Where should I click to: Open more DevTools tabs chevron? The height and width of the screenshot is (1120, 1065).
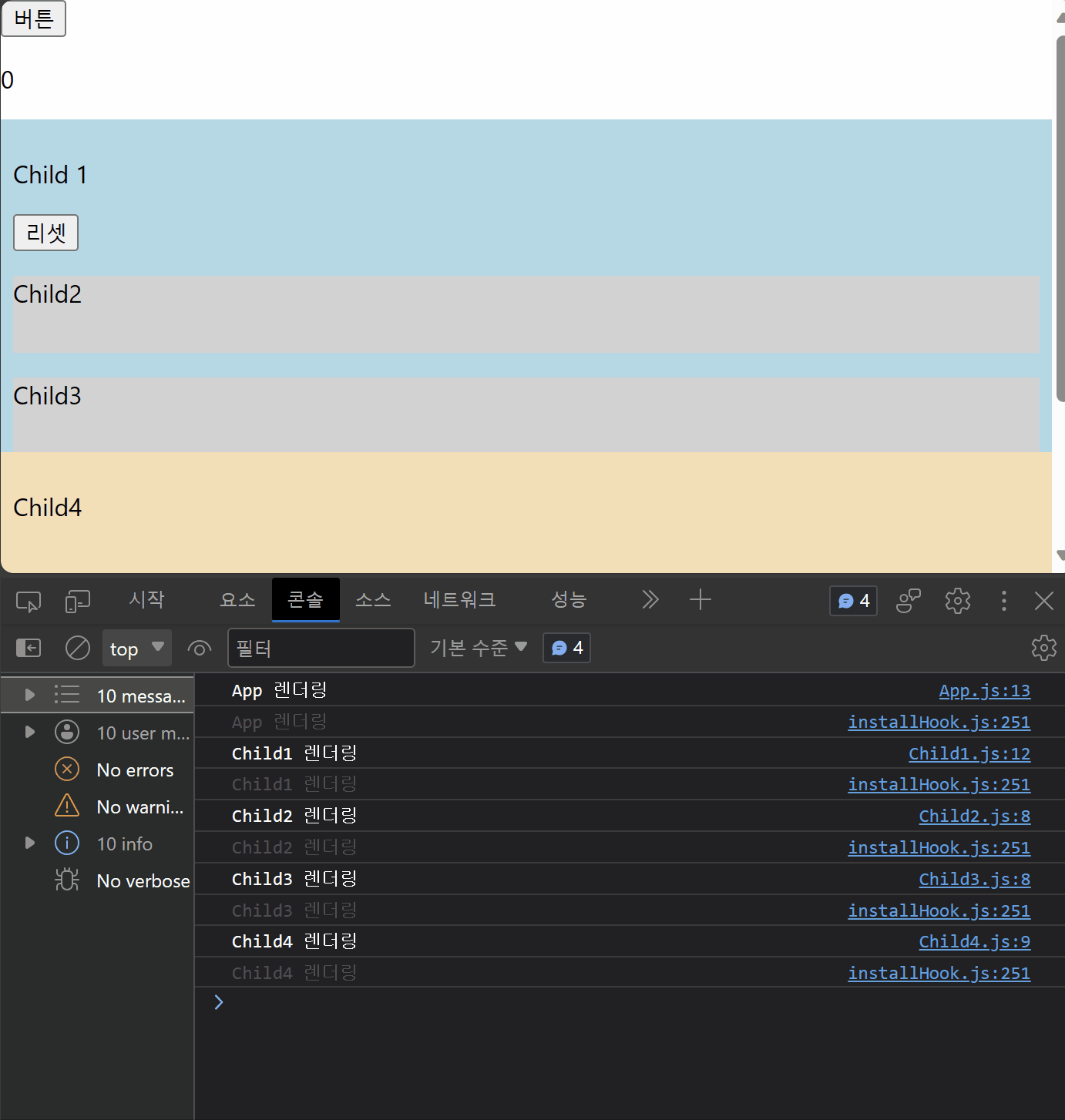[650, 599]
